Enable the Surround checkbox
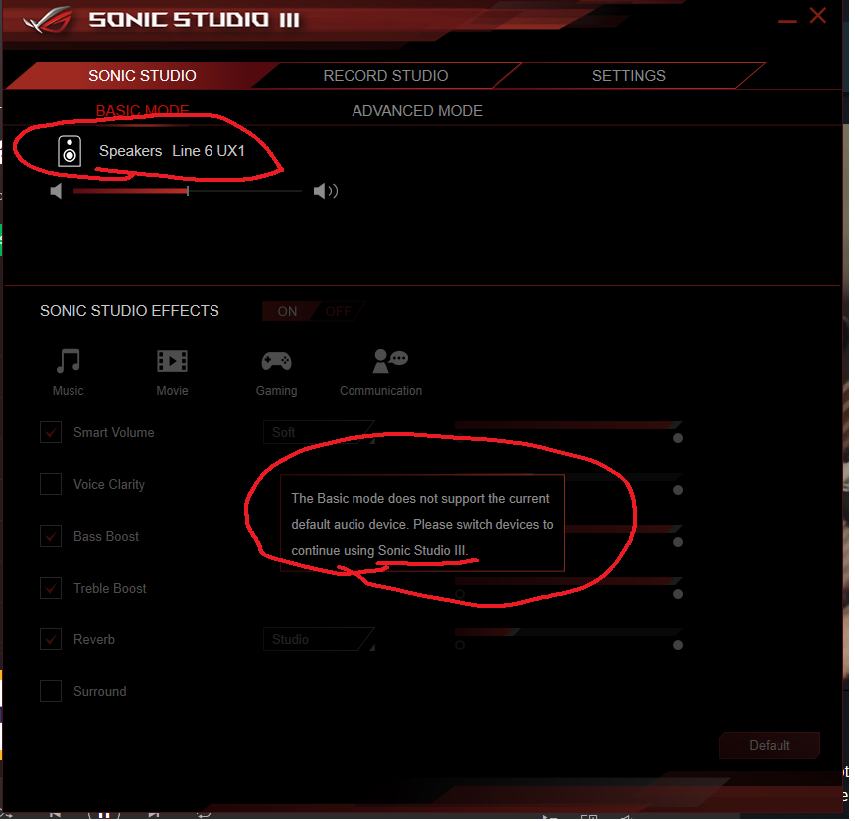 coord(51,692)
